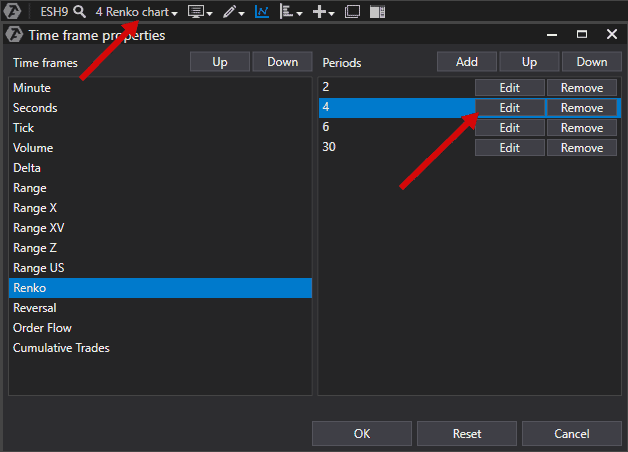The height and width of the screenshot is (452, 628).
Task: Click the side panel layout icon
Action: 377,12
